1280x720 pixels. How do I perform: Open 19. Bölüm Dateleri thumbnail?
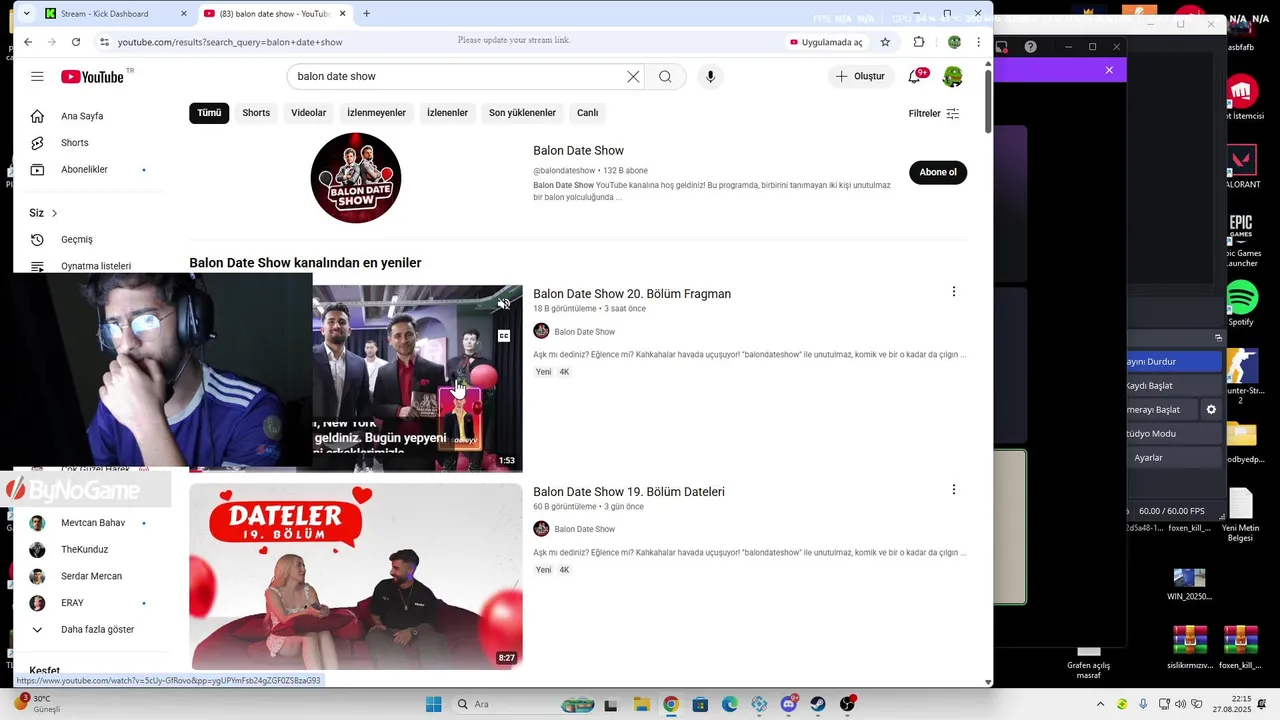click(356, 577)
